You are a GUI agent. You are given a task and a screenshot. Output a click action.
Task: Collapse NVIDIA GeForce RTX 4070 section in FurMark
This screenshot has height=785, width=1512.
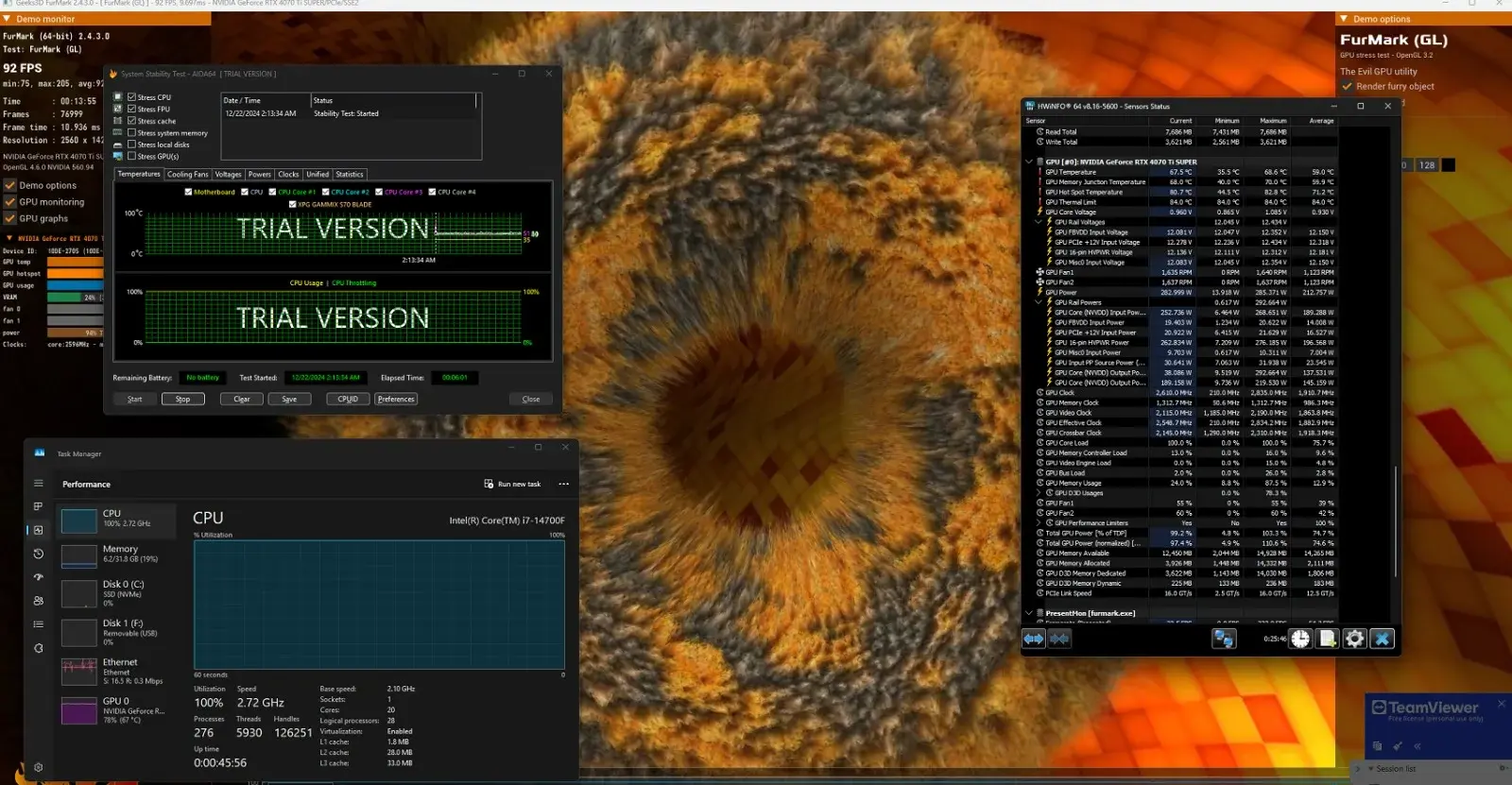coord(9,238)
